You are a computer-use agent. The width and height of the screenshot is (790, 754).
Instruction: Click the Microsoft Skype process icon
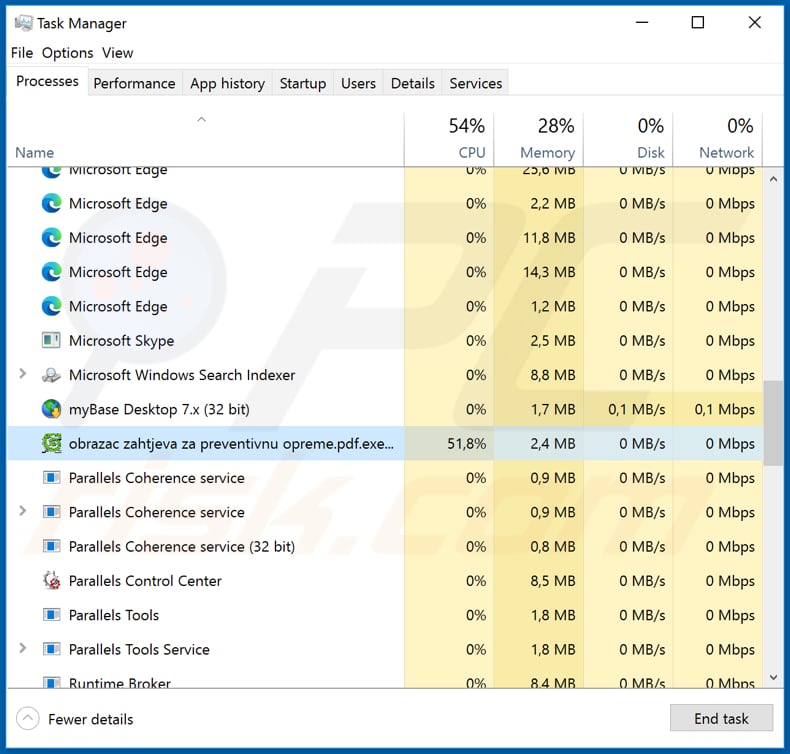click(x=51, y=340)
